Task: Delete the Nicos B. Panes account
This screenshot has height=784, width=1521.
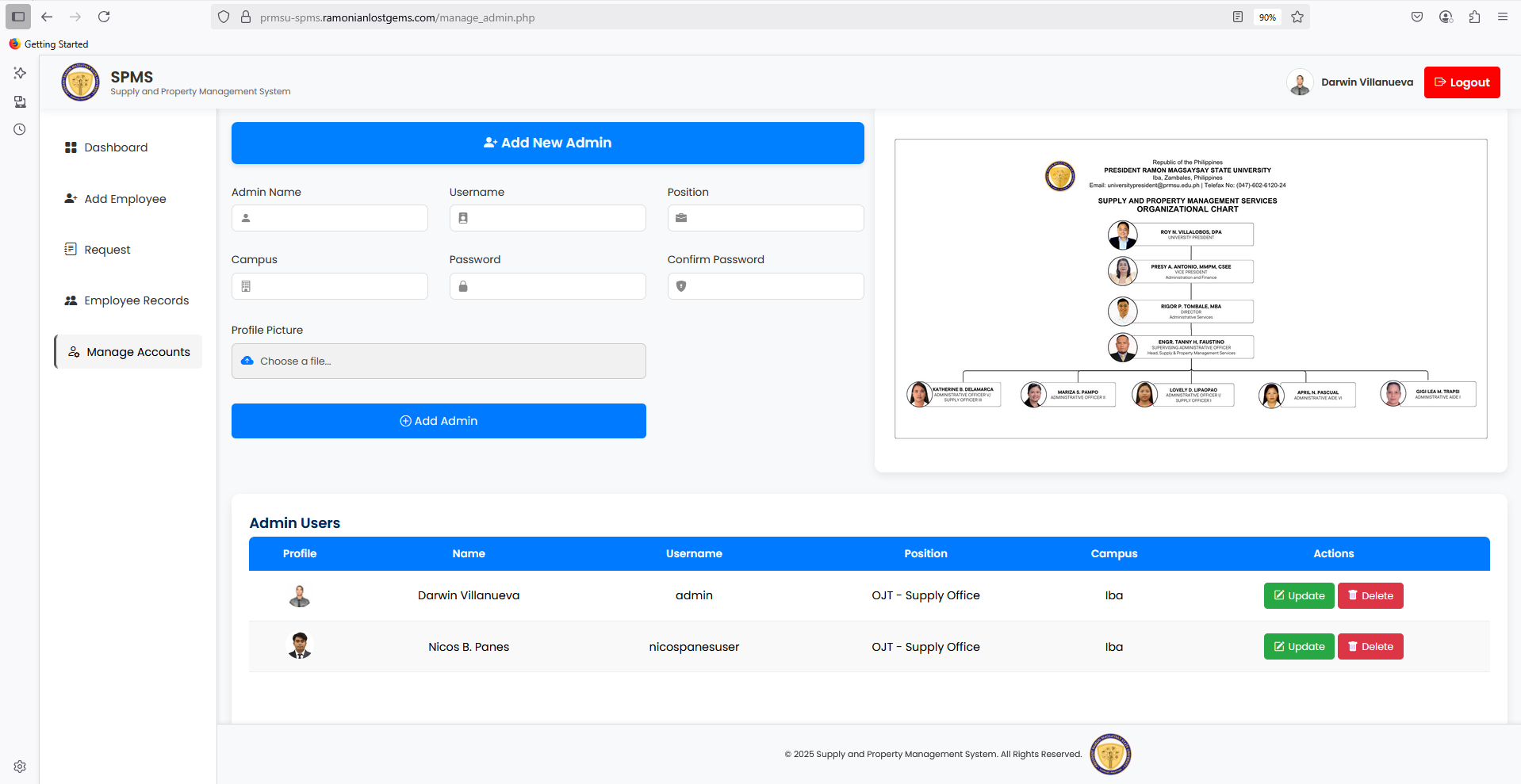Action: [x=1370, y=647]
